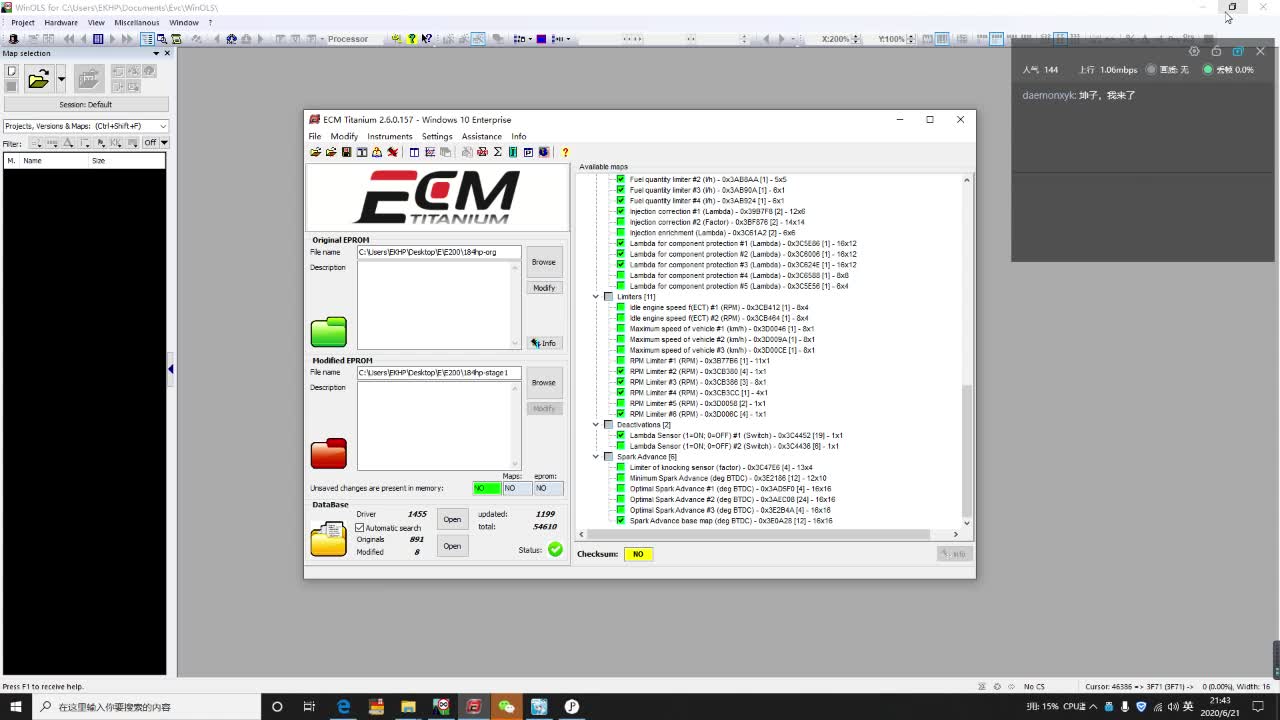Click the yellow DataBase folder icon

pos(328,538)
